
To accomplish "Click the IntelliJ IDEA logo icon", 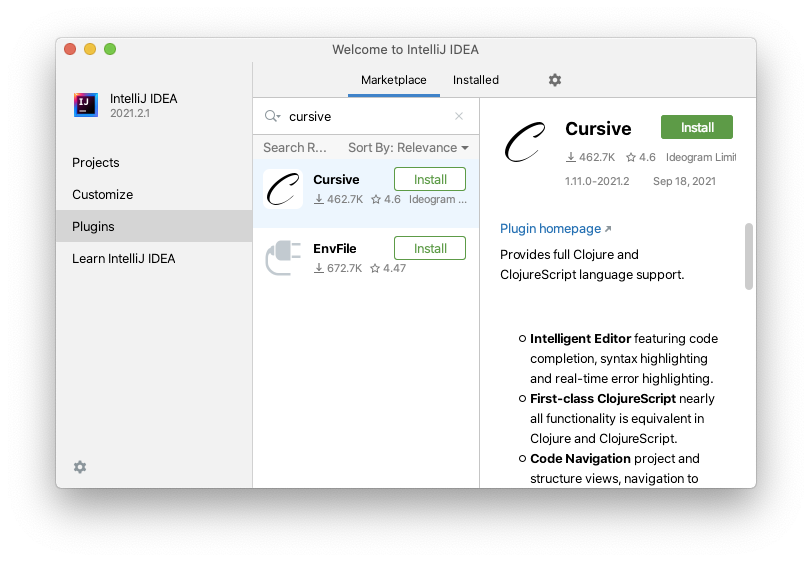I will 85,105.
